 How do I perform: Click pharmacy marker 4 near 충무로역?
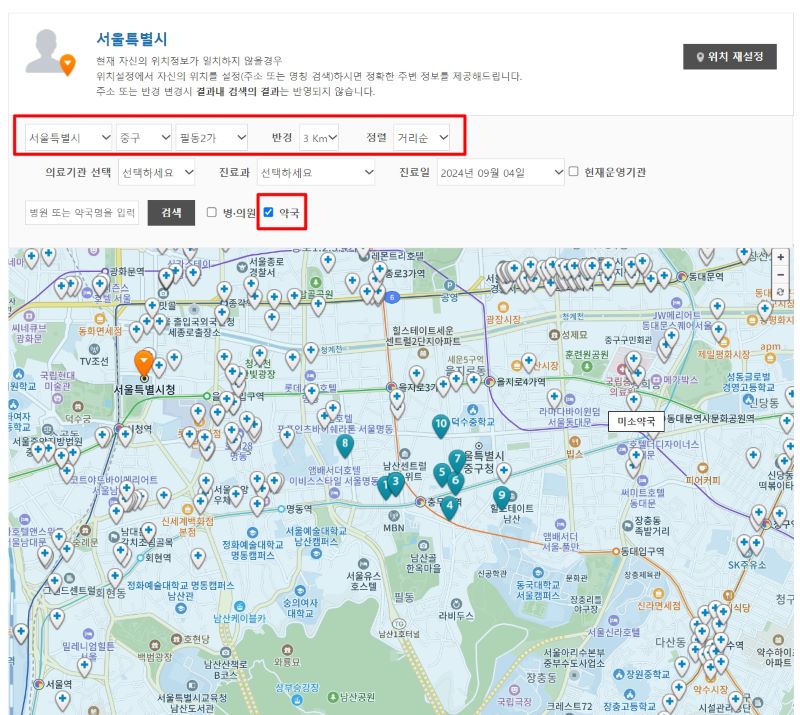point(450,502)
